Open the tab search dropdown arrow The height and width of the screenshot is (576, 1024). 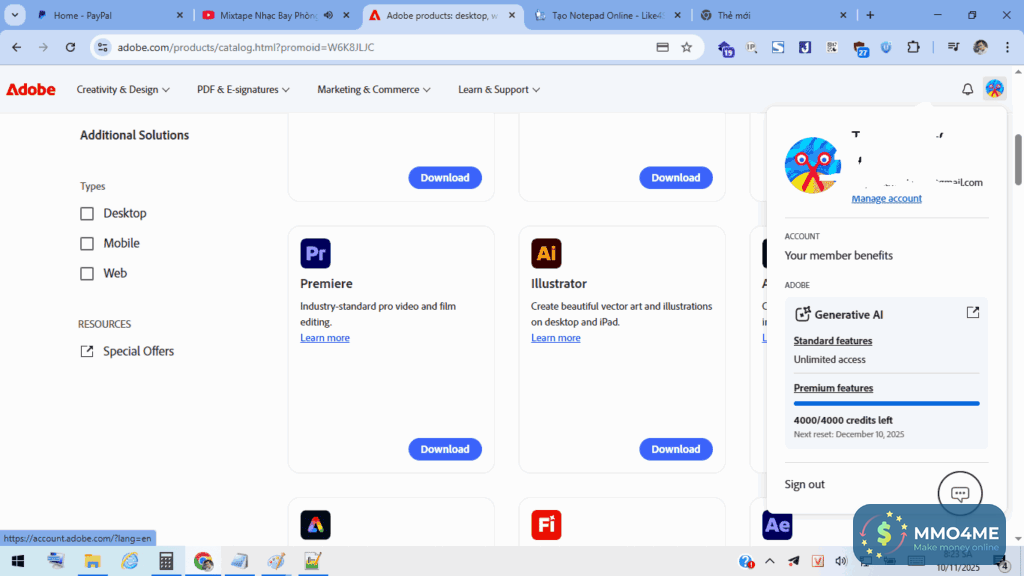click(x=14, y=15)
